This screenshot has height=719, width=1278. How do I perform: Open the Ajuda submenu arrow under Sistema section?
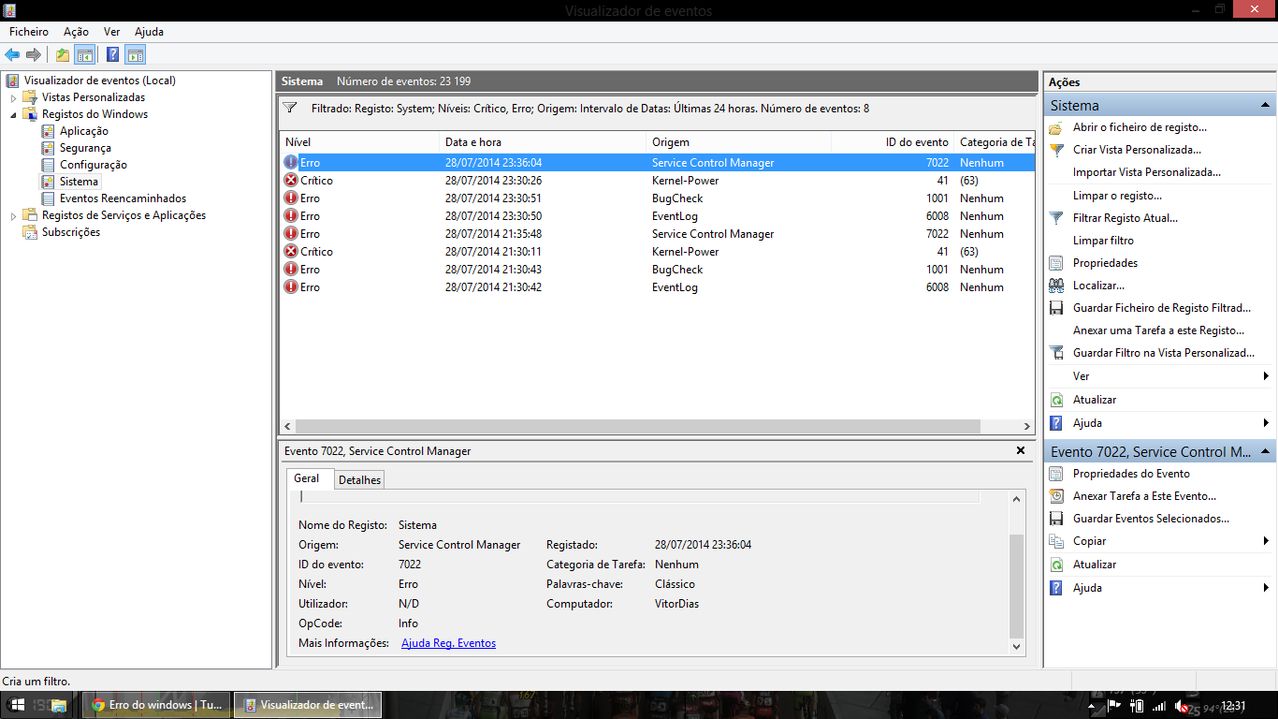[x=1266, y=423]
